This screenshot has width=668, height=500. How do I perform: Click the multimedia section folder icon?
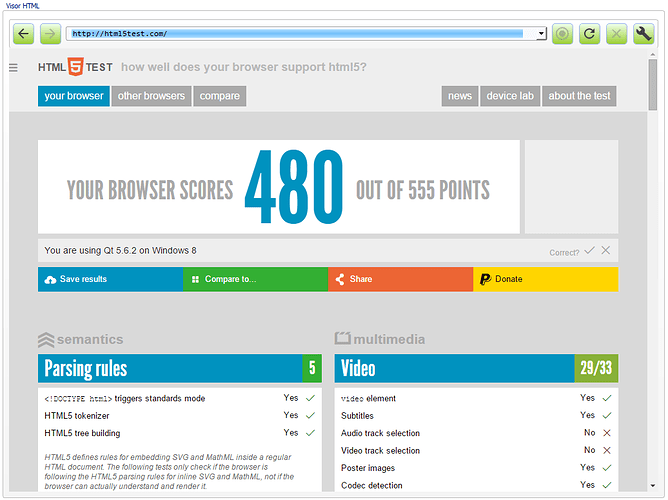pos(343,338)
